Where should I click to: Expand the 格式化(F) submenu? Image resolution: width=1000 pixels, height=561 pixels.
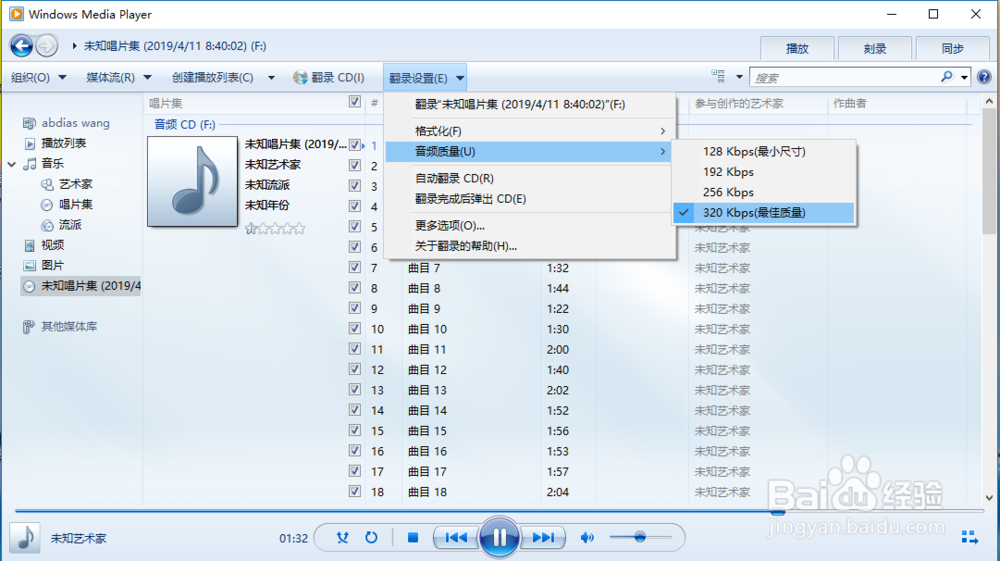[529, 131]
